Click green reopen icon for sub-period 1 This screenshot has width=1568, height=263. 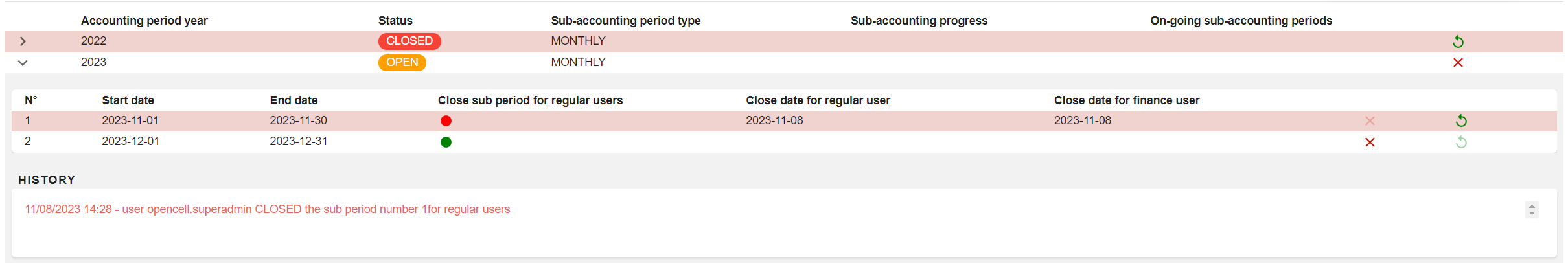pos(1461,121)
